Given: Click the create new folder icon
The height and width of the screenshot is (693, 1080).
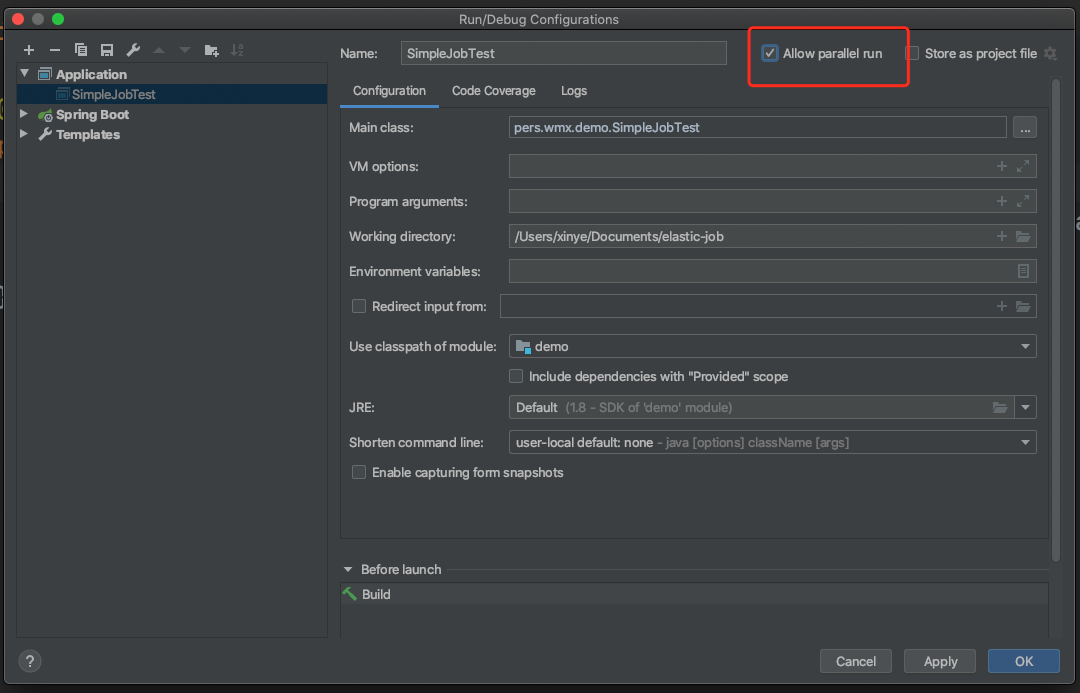Looking at the screenshot, I should click(x=211, y=50).
